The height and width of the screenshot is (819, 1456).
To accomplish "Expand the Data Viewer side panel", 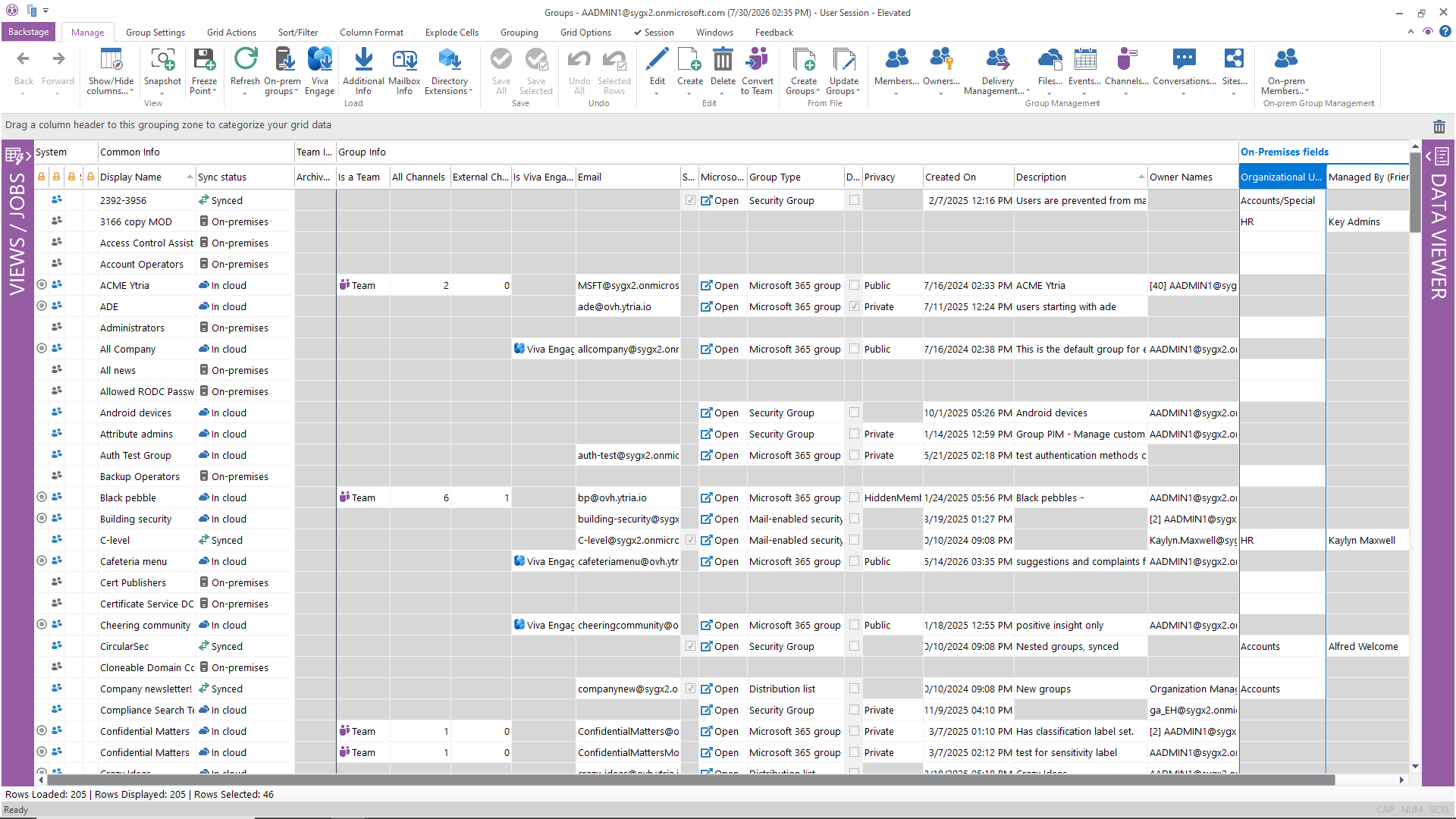I will point(1439,156).
